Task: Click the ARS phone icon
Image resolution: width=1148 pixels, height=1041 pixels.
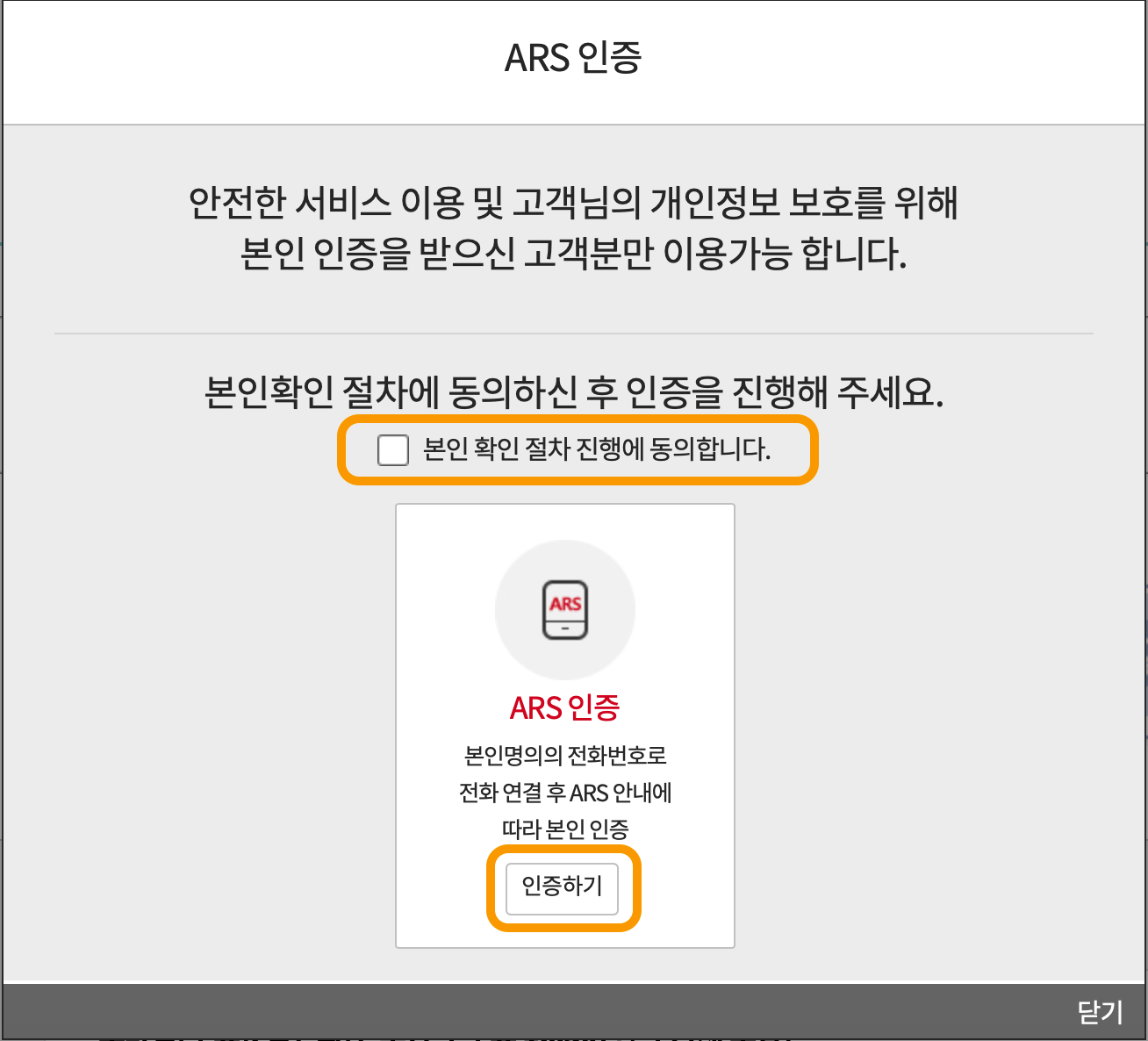Action: point(565,609)
